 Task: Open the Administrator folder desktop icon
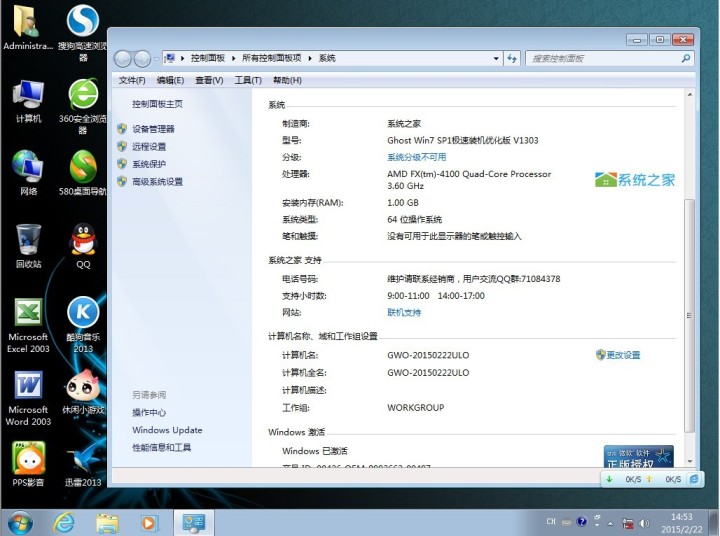[x=28, y=27]
